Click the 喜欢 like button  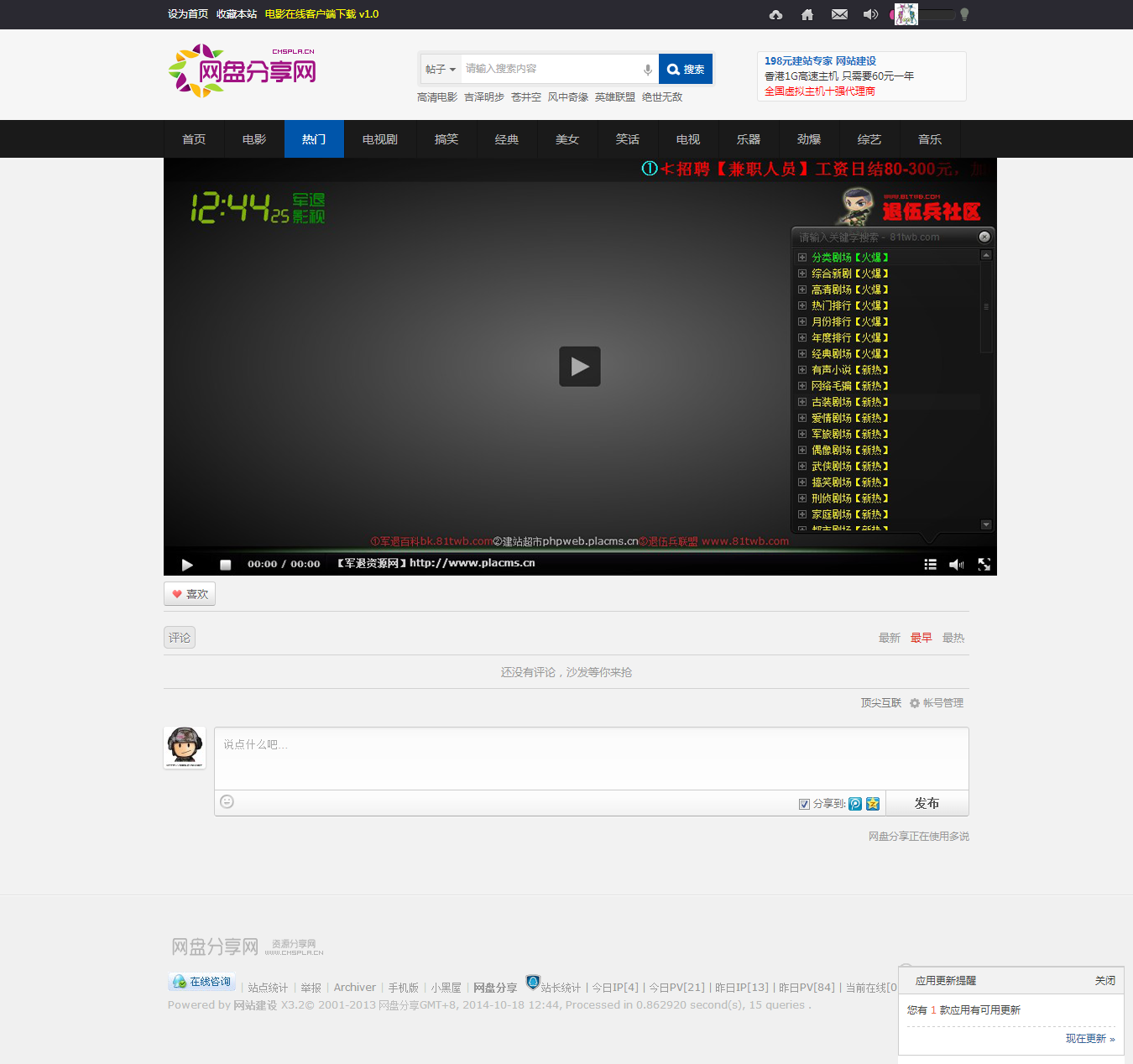point(190,594)
